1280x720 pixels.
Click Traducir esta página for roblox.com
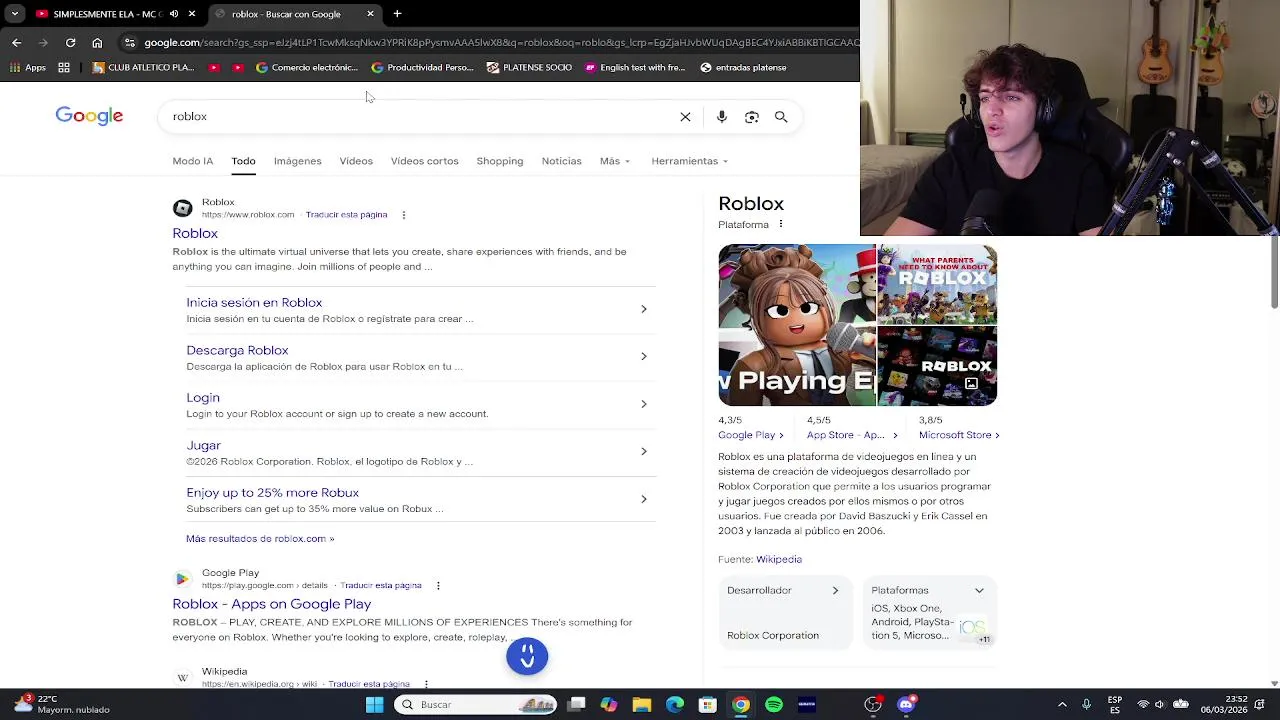346,215
